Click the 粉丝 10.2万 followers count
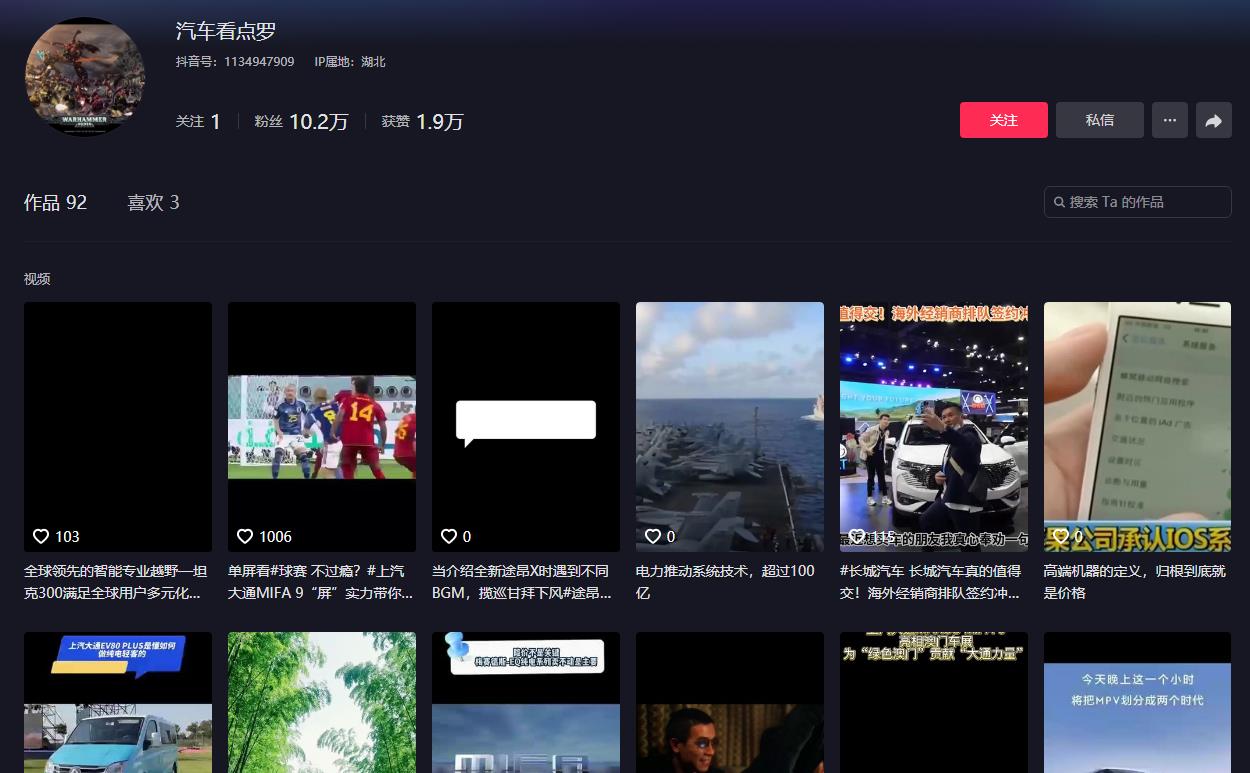Screen dimensions: 1250x773 [x=301, y=121]
